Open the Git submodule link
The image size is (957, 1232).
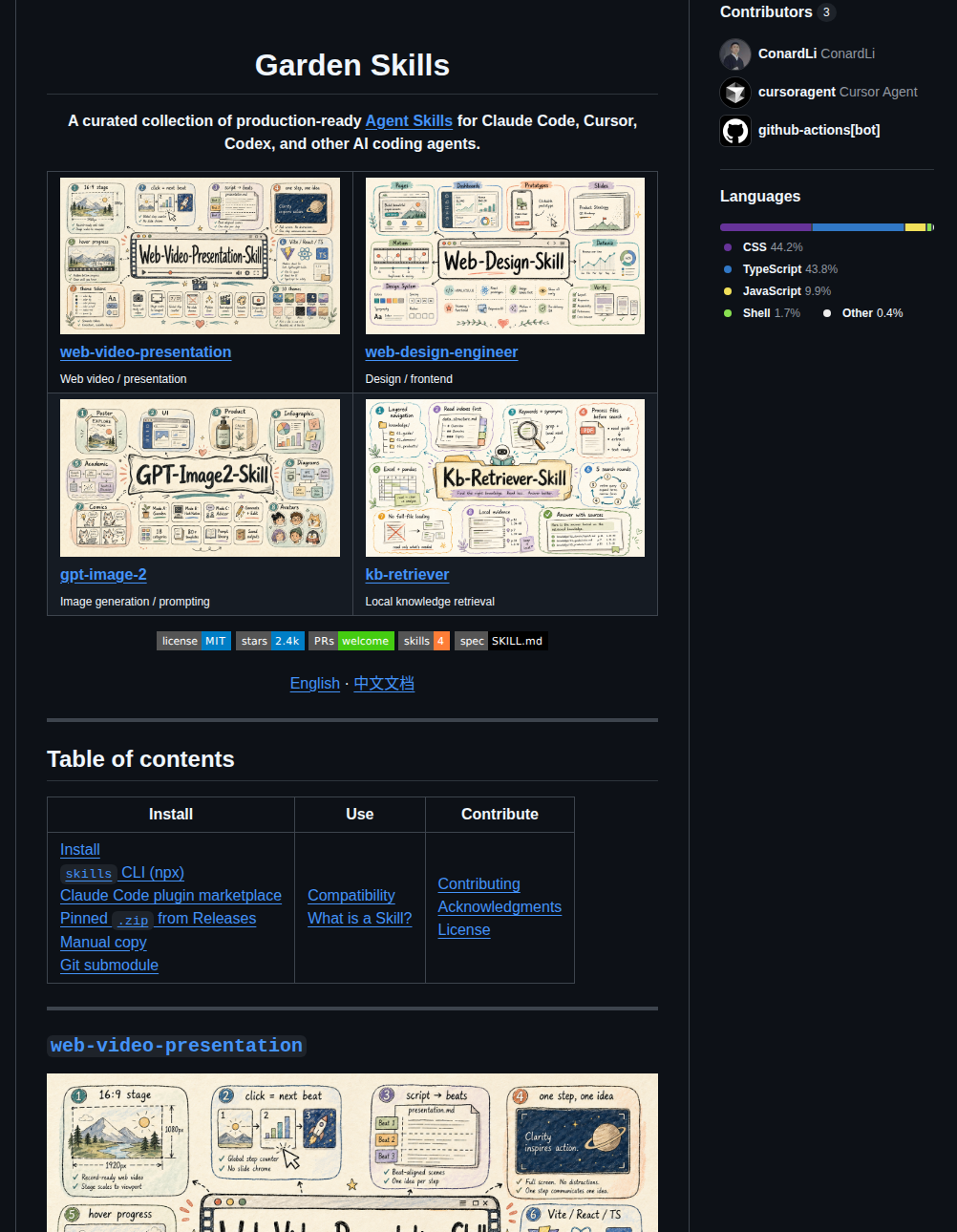coord(109,966)
